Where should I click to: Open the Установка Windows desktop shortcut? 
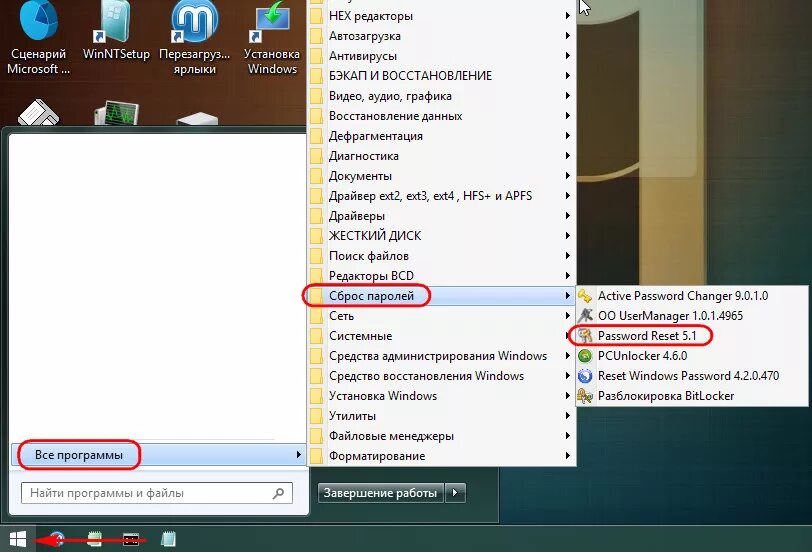(x=272, y=37)
